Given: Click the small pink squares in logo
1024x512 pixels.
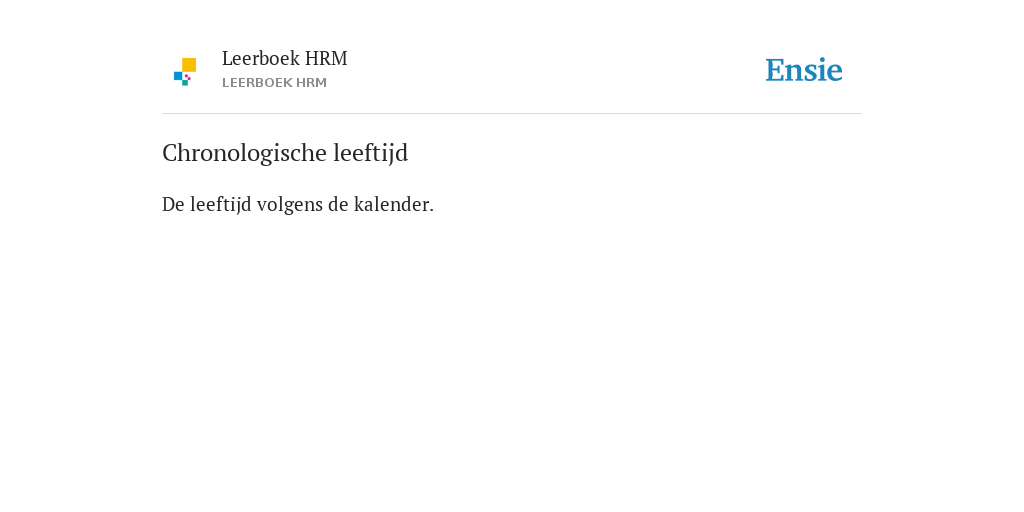Looking at the screenshot, I should (x=187, y=76).
